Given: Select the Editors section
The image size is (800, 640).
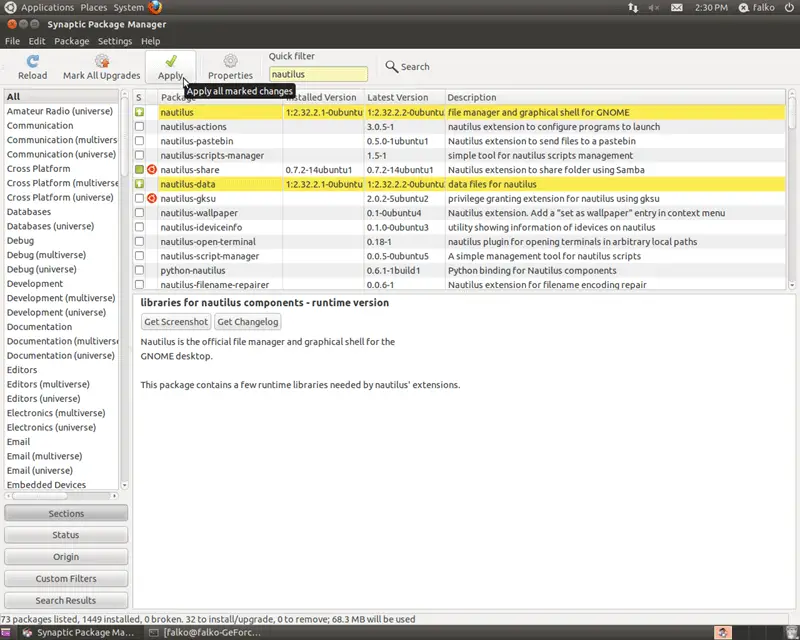Looking at the screenshot, I should [61, 370].
